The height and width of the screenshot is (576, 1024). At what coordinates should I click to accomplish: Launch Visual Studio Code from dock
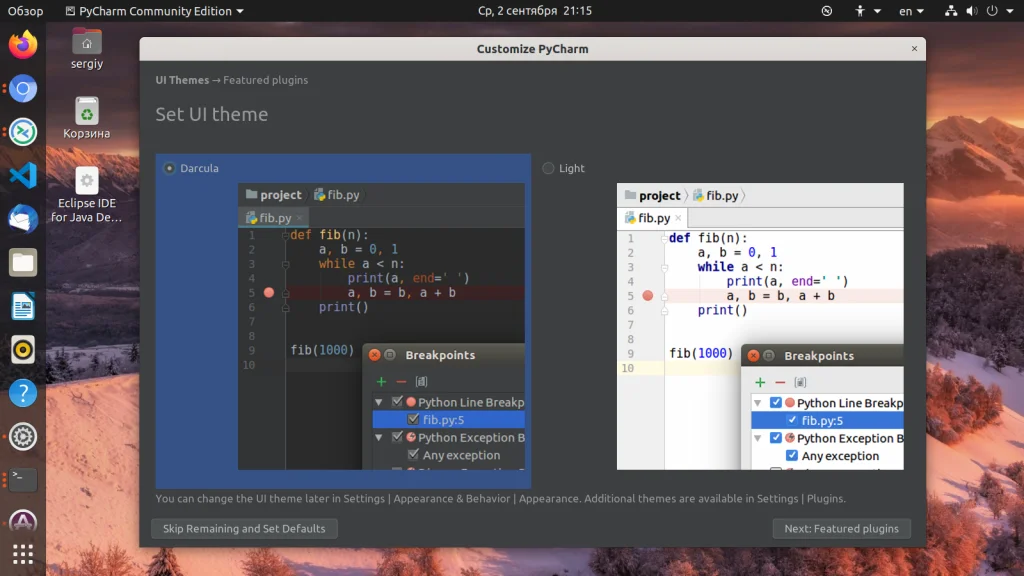point(23,176)
